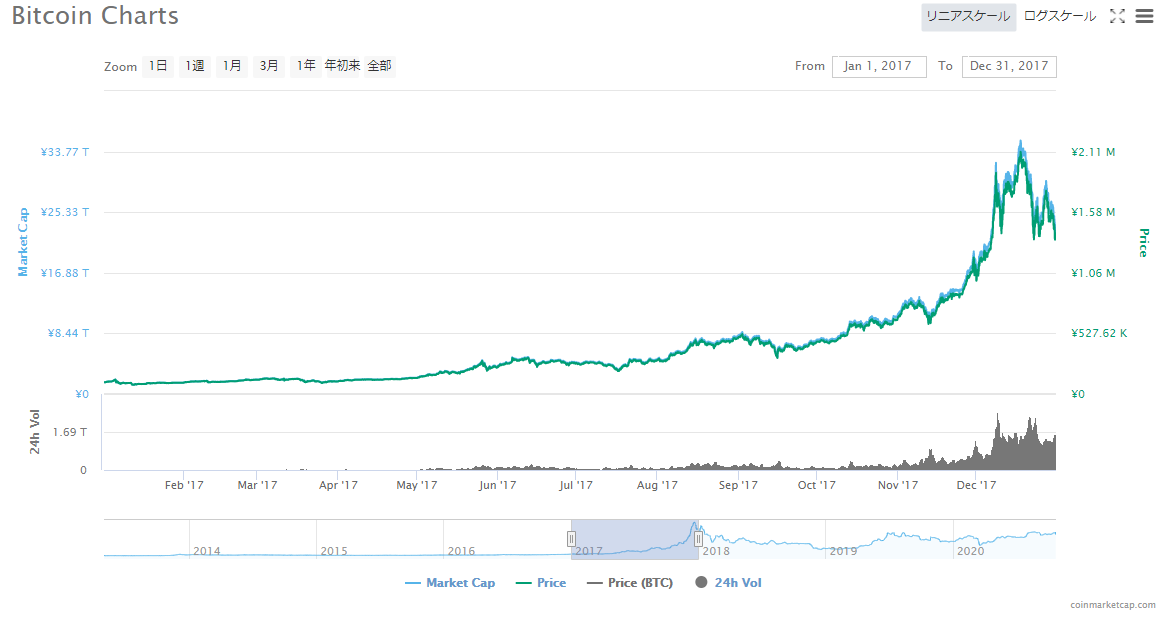Click 2019 in the navigator timeline

tap(843, 551)
